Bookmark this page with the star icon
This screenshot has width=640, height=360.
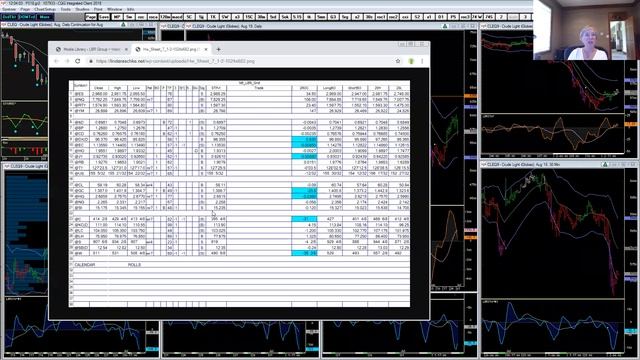click(x=398, y=61)
